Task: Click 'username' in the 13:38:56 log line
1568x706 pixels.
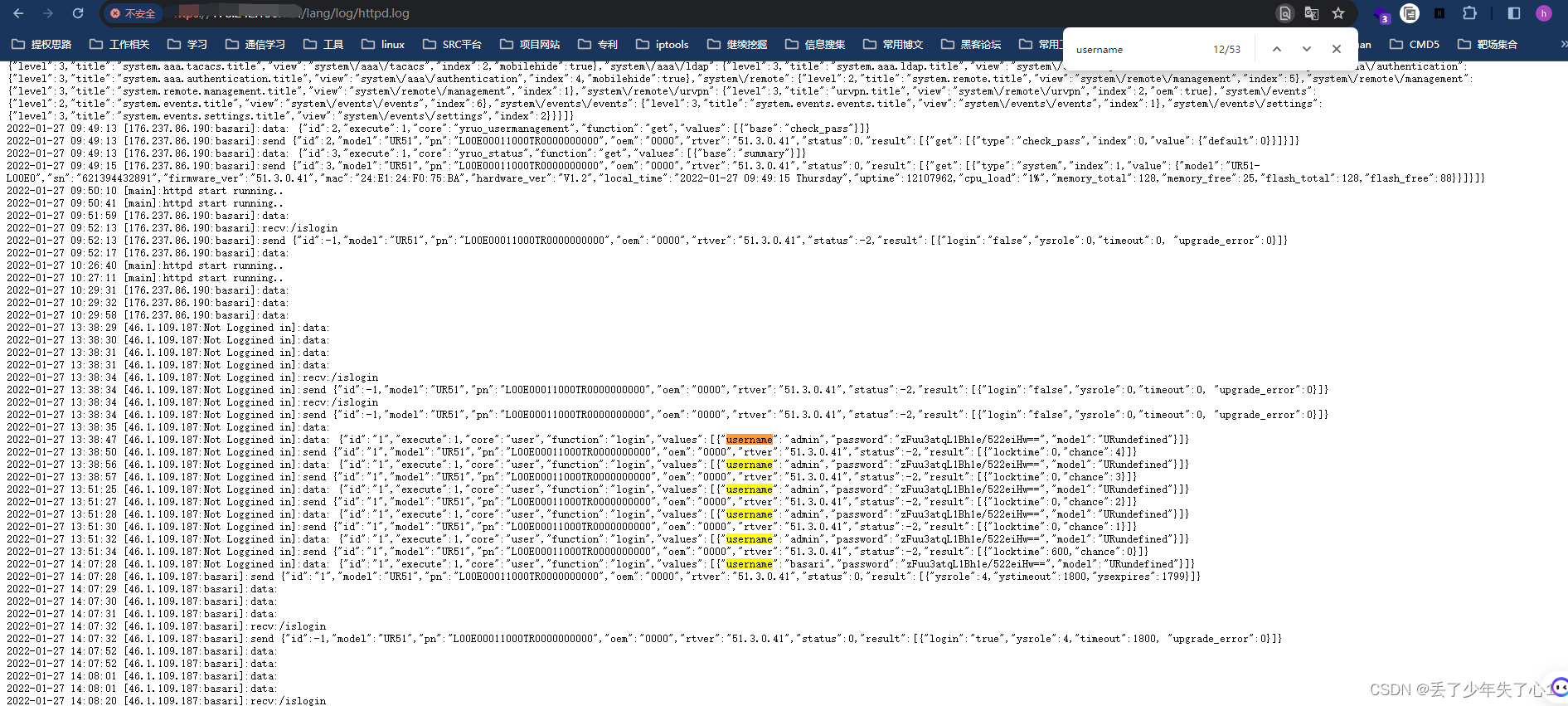Action: pos(750,465)
